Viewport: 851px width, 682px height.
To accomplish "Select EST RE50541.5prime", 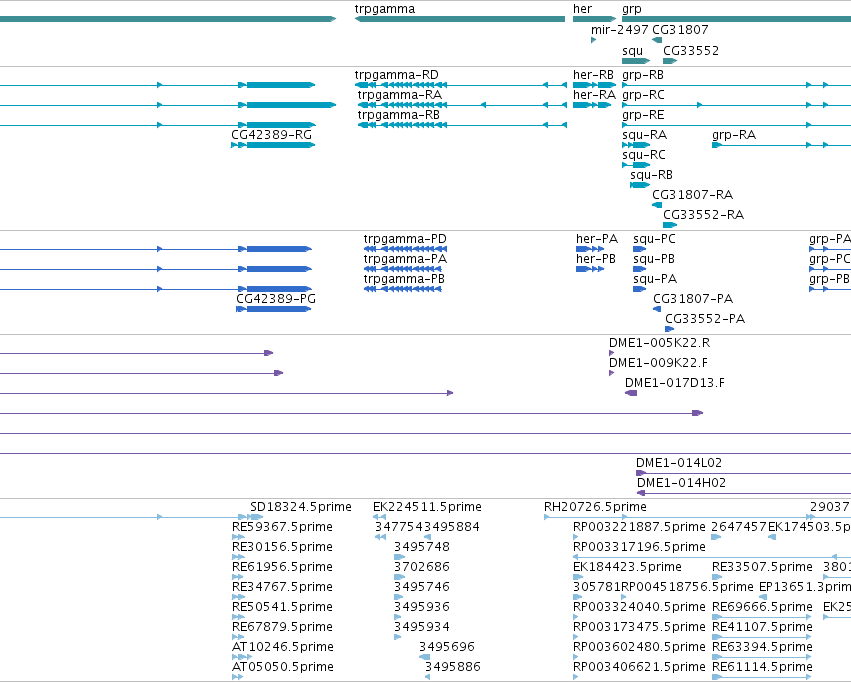I will [x=282, y=608].
